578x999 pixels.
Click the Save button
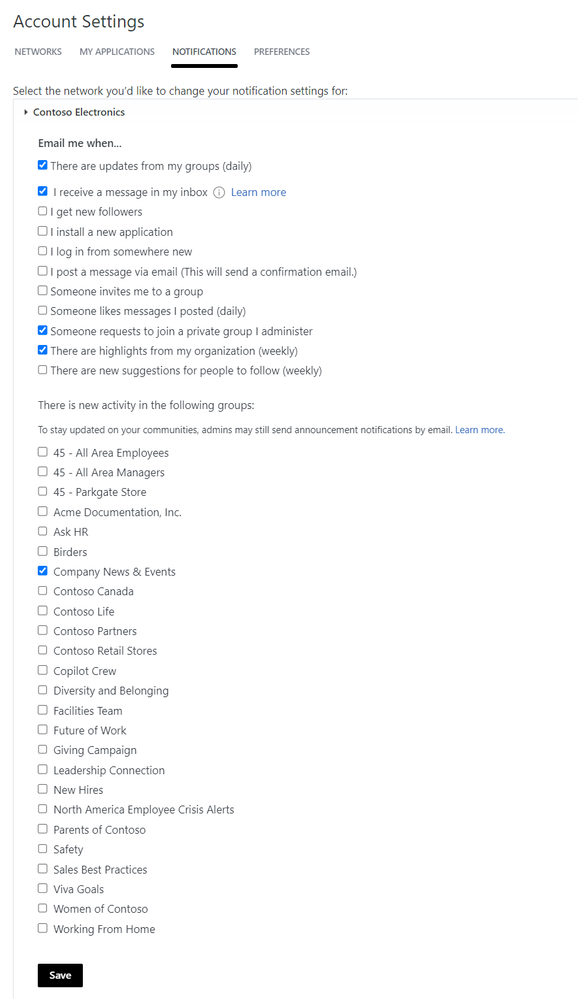59,975
